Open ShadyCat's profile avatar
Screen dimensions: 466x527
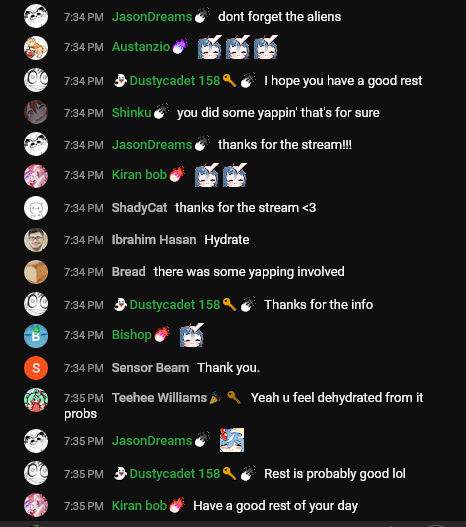pyautogui.click(x=36, y=208)
